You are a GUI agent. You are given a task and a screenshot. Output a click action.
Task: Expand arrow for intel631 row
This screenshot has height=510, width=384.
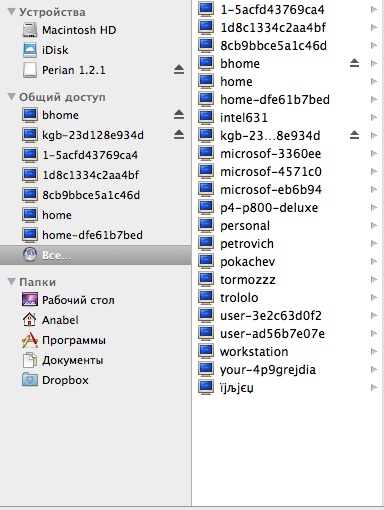pos(374,117)
